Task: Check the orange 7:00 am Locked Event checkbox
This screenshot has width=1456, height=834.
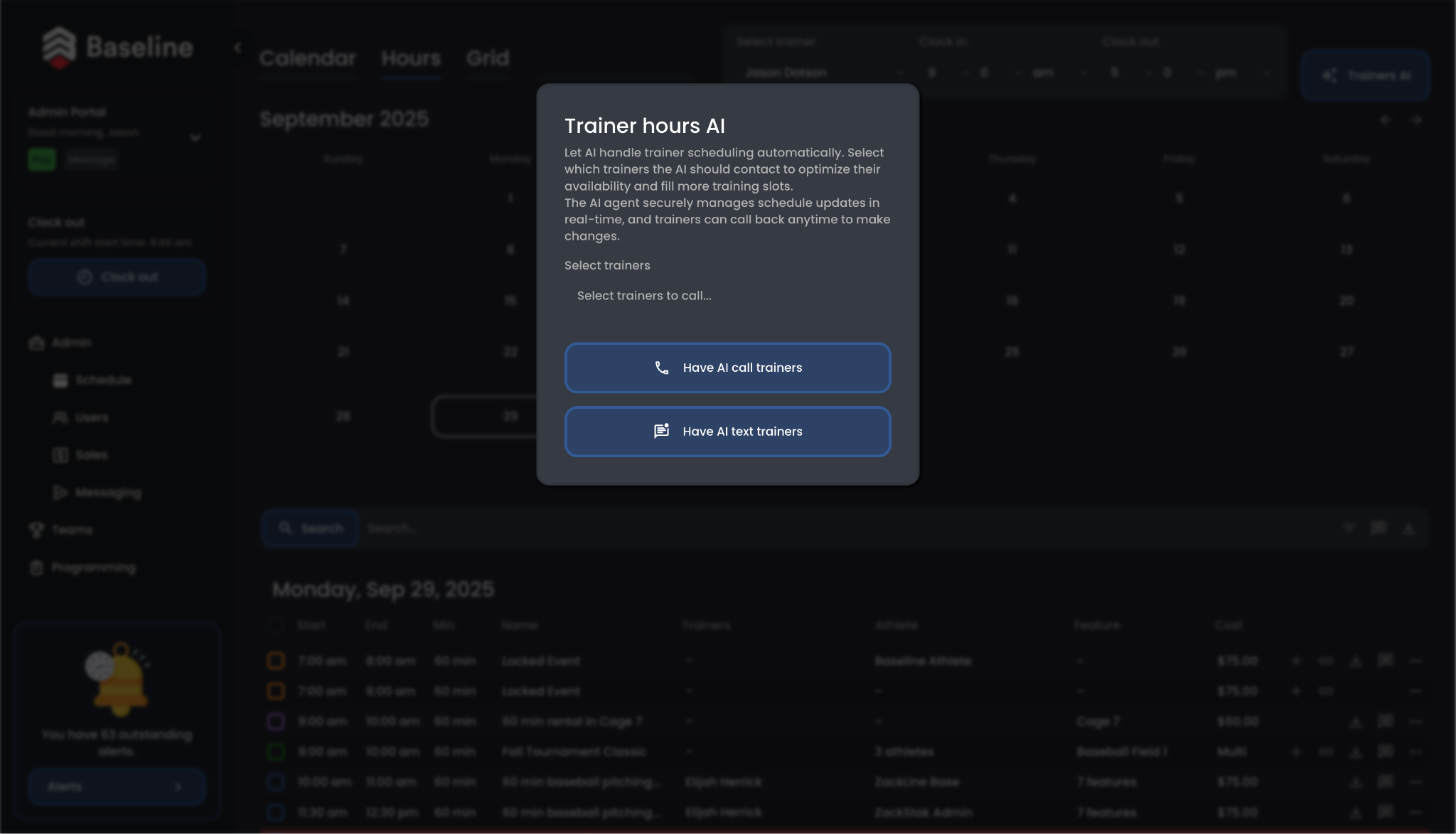Action: (276, 661)
